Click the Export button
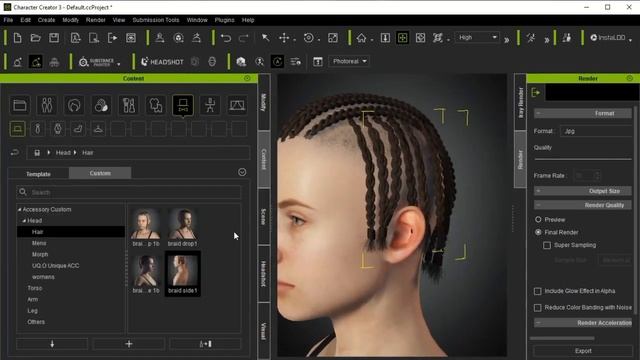 [583, 351]
